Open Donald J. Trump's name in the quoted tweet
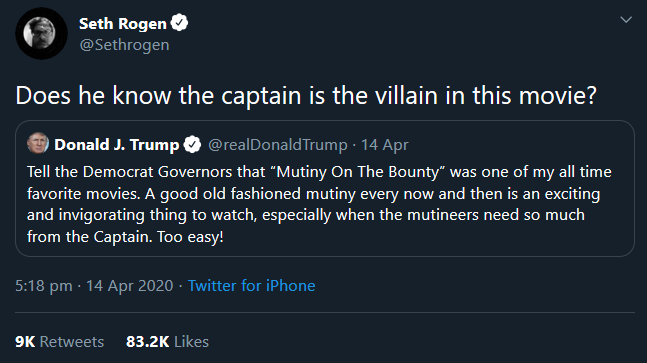 (117, 145)
